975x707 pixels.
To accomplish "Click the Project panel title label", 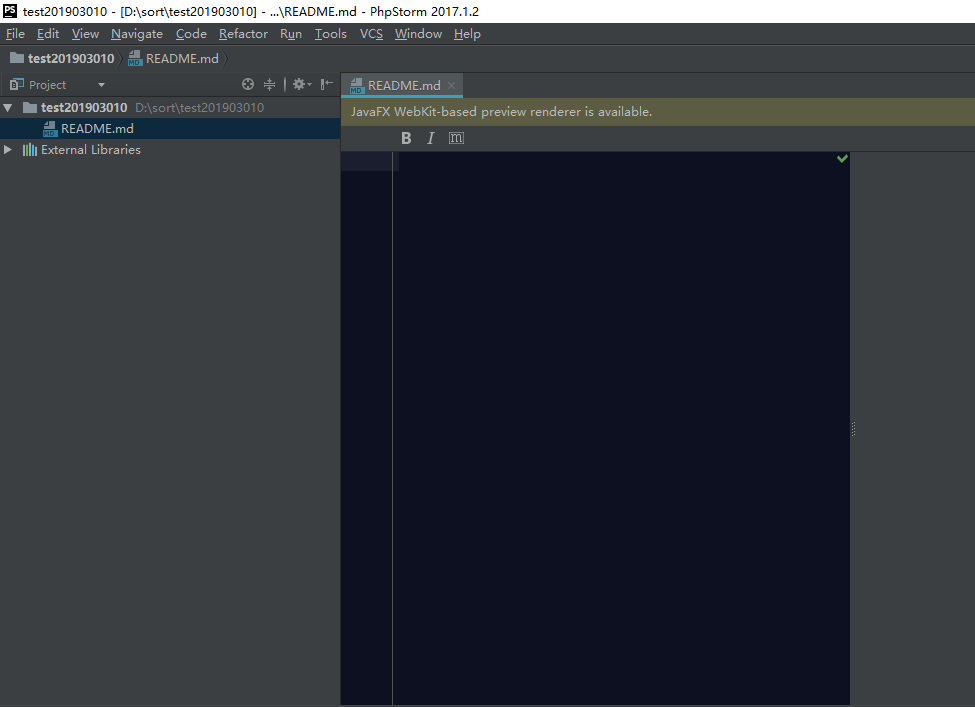I will [47, 85].
